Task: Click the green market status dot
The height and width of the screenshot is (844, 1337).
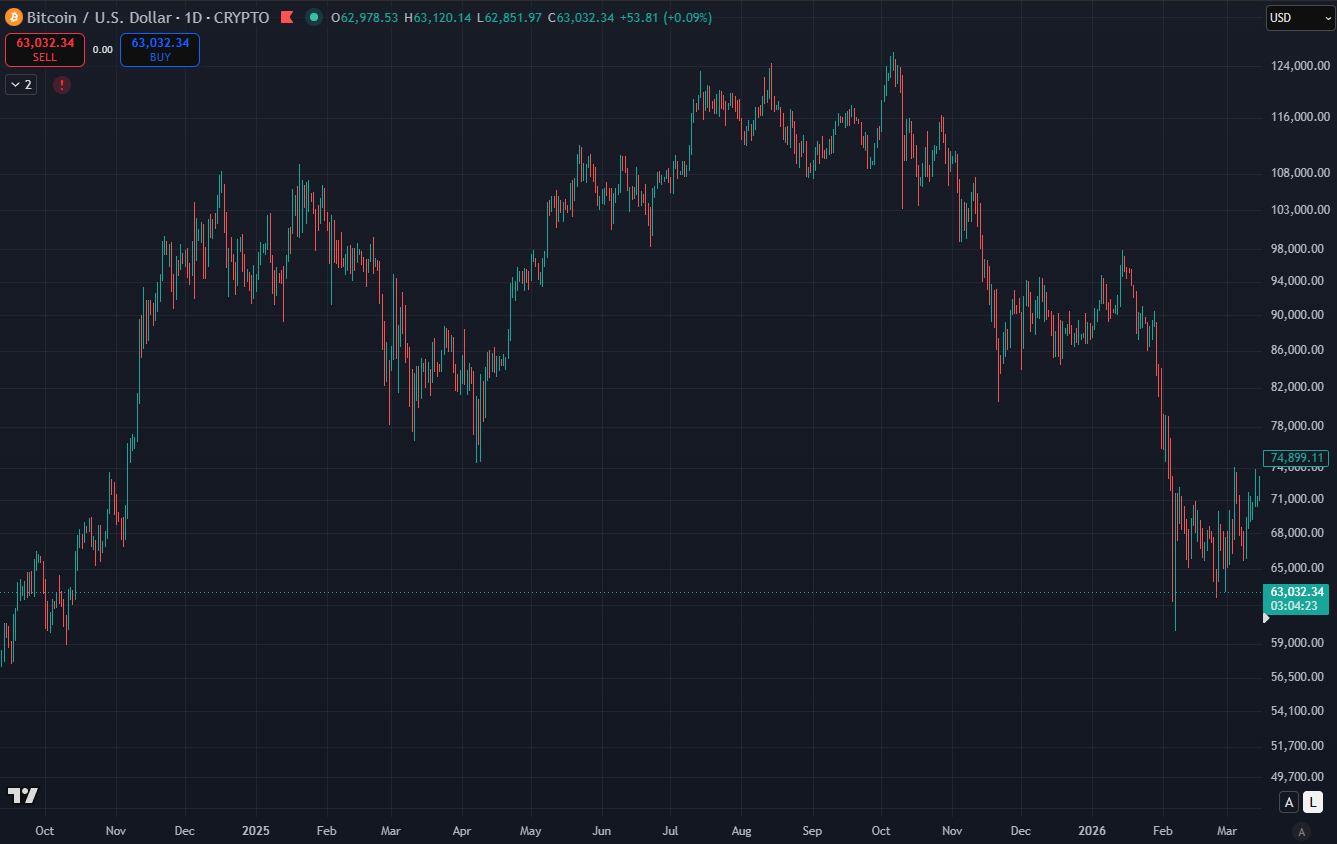Action: coord(314,18)
